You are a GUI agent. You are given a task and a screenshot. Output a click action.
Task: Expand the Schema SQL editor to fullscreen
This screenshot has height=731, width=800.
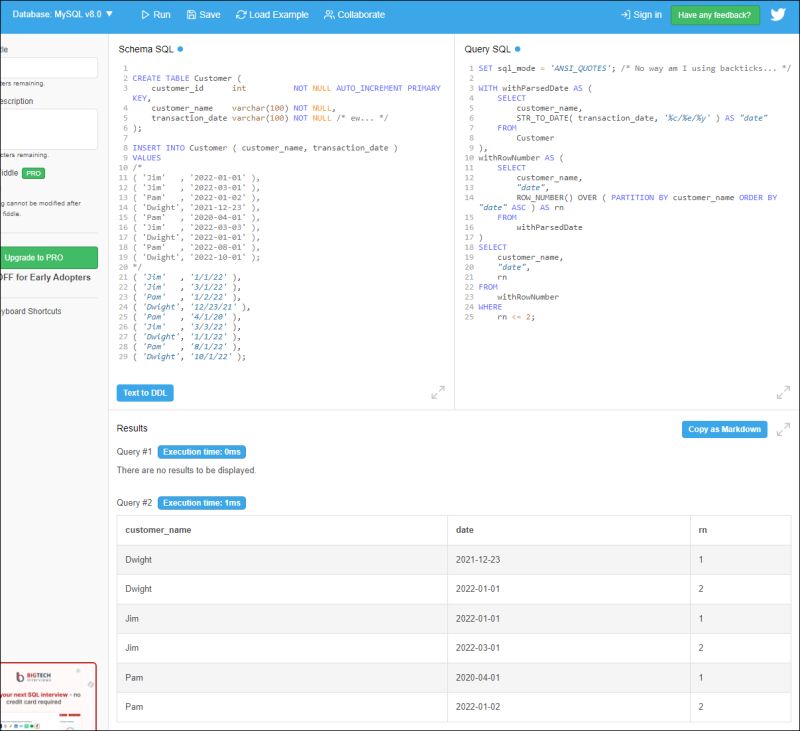[x=437, y=393]
